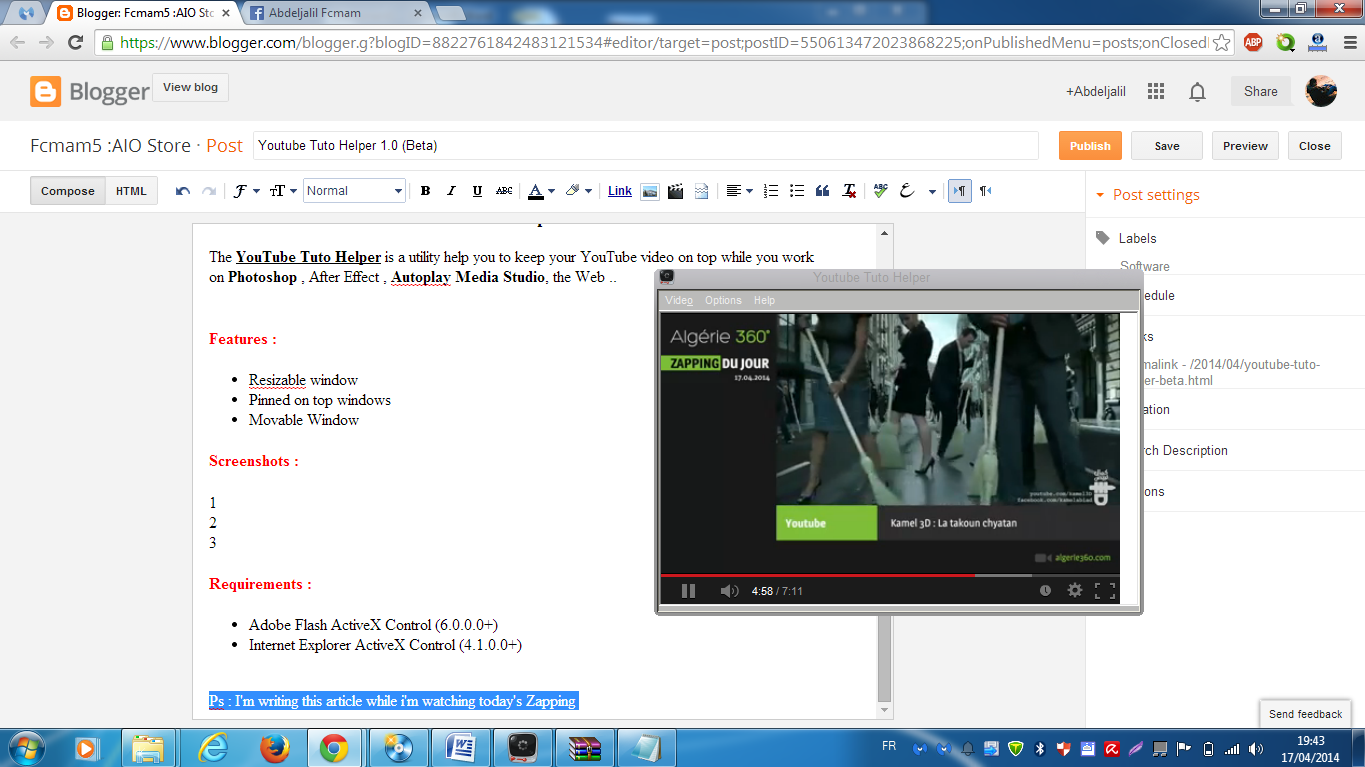Click the Link button in the editor toolbar
The image size is (1365, 767).
coord(620,191)
